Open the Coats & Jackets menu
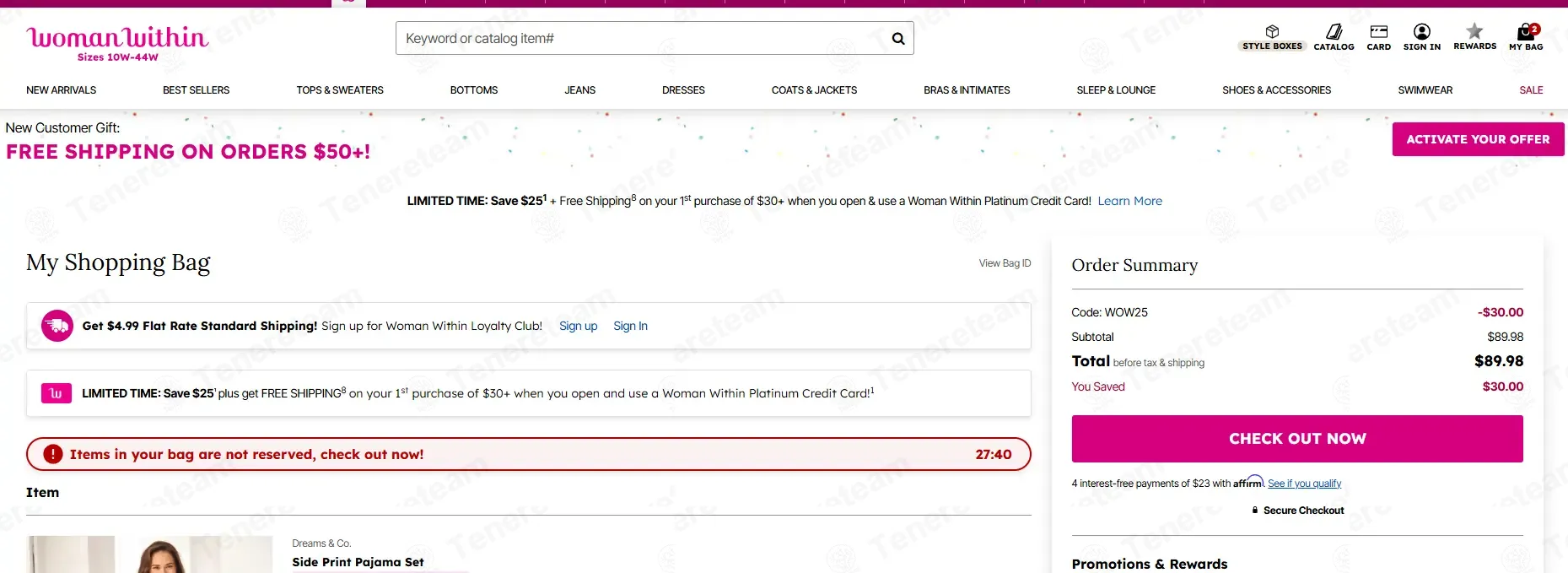This screenshot has height=573, width=1568. (814, 90)
